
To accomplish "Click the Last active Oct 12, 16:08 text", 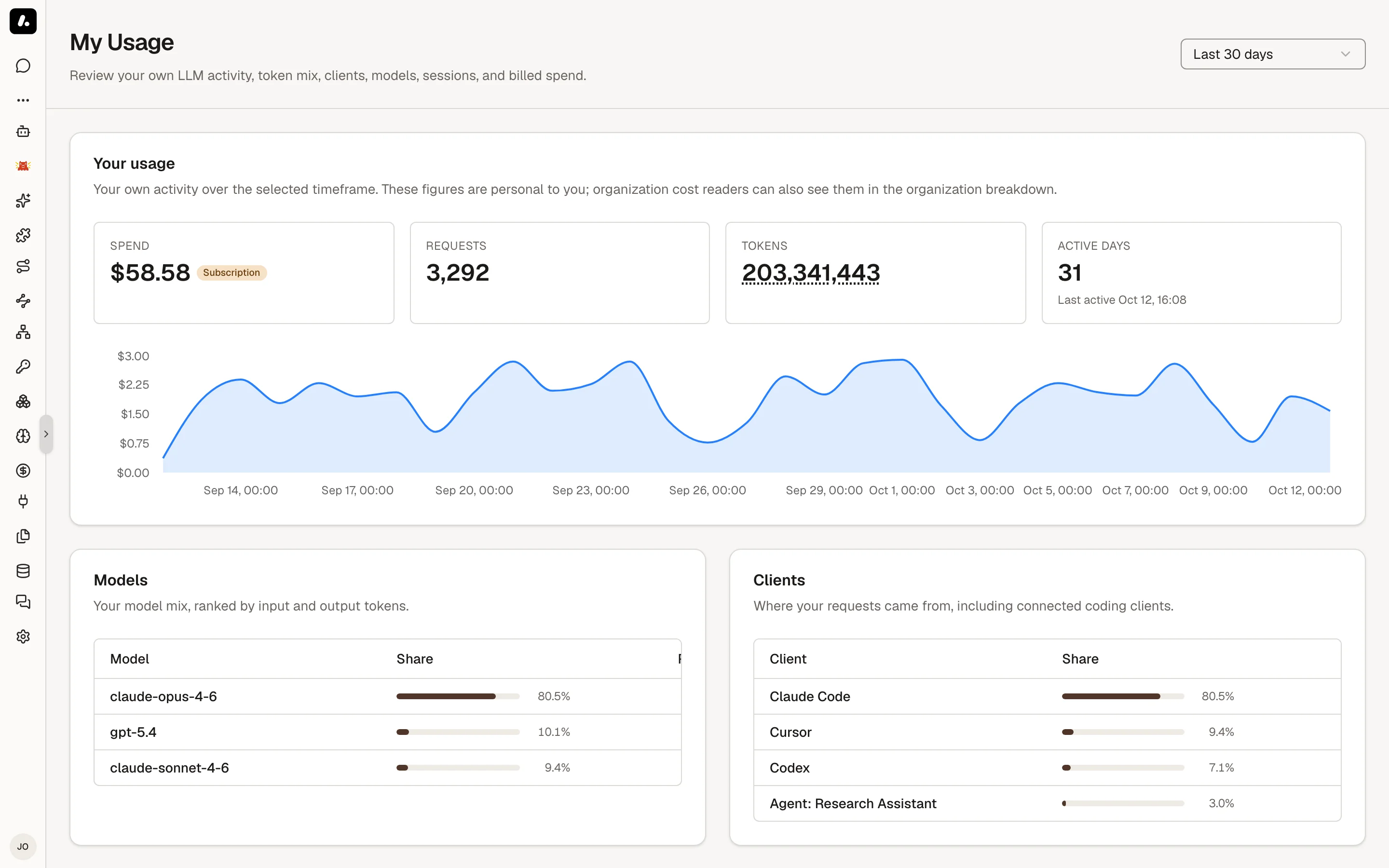I will pos(1121,299).
